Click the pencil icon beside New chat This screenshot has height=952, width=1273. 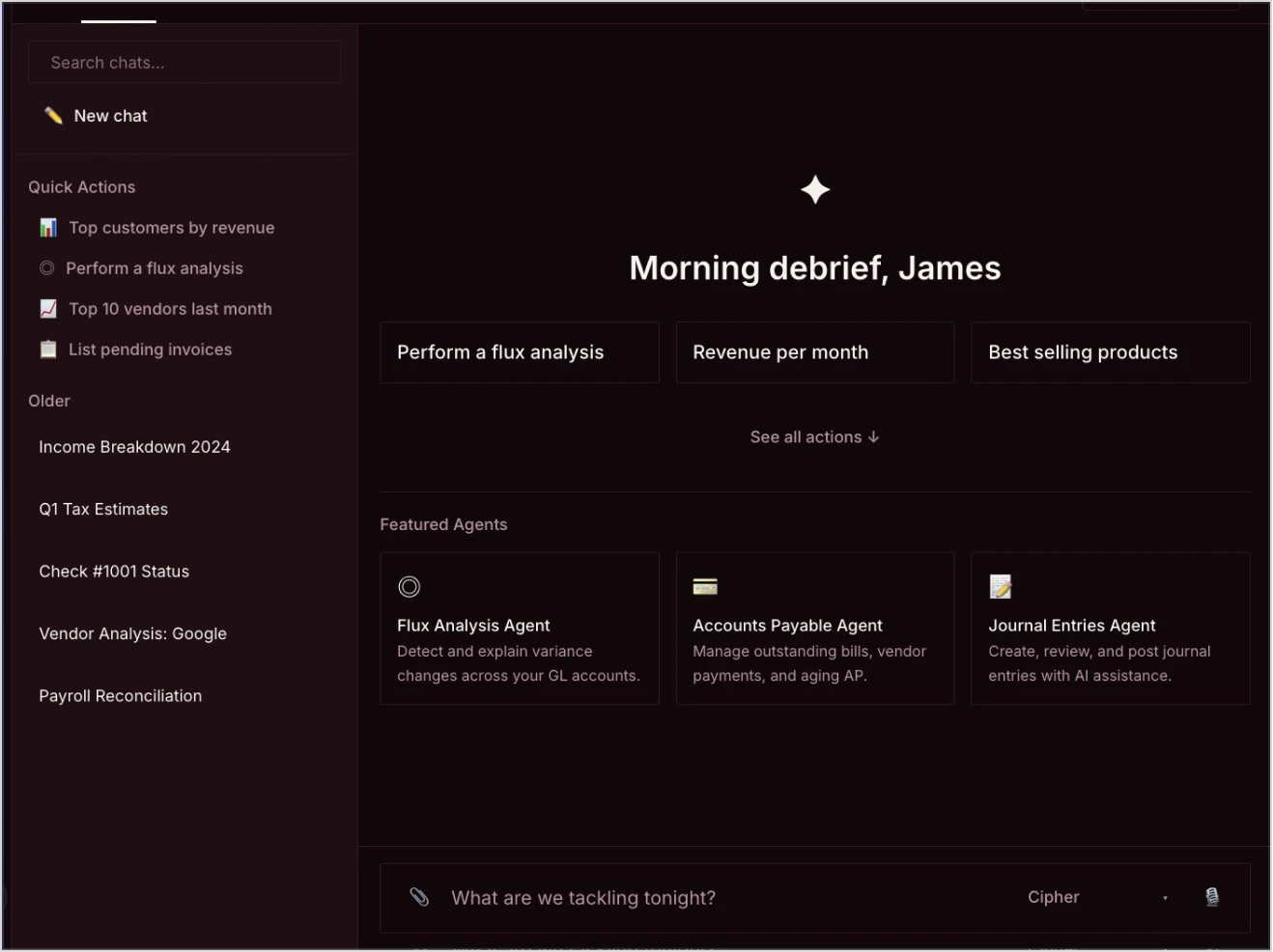(53, 116)
